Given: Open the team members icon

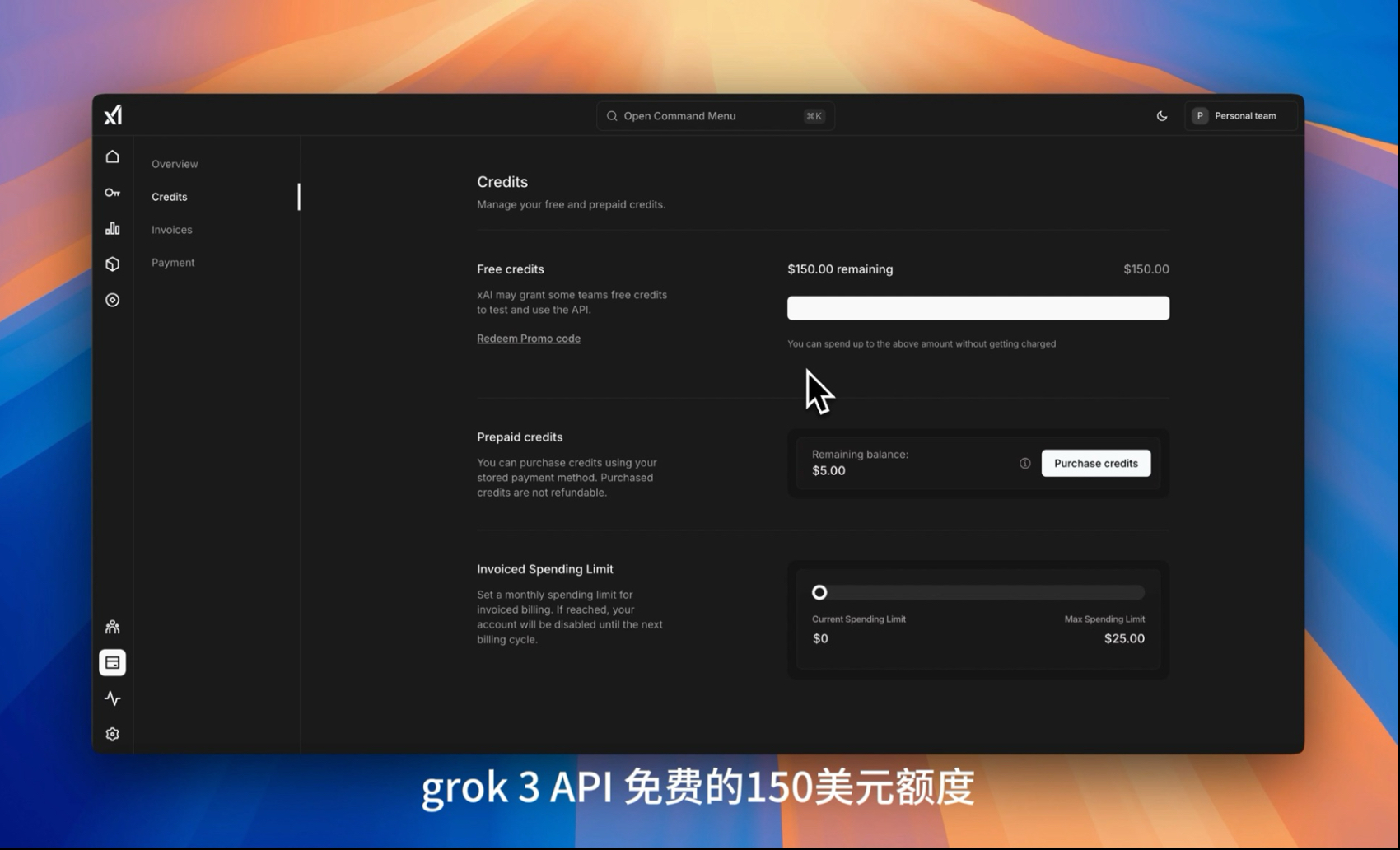Looking at the screenshot, I should coord(113,626).
